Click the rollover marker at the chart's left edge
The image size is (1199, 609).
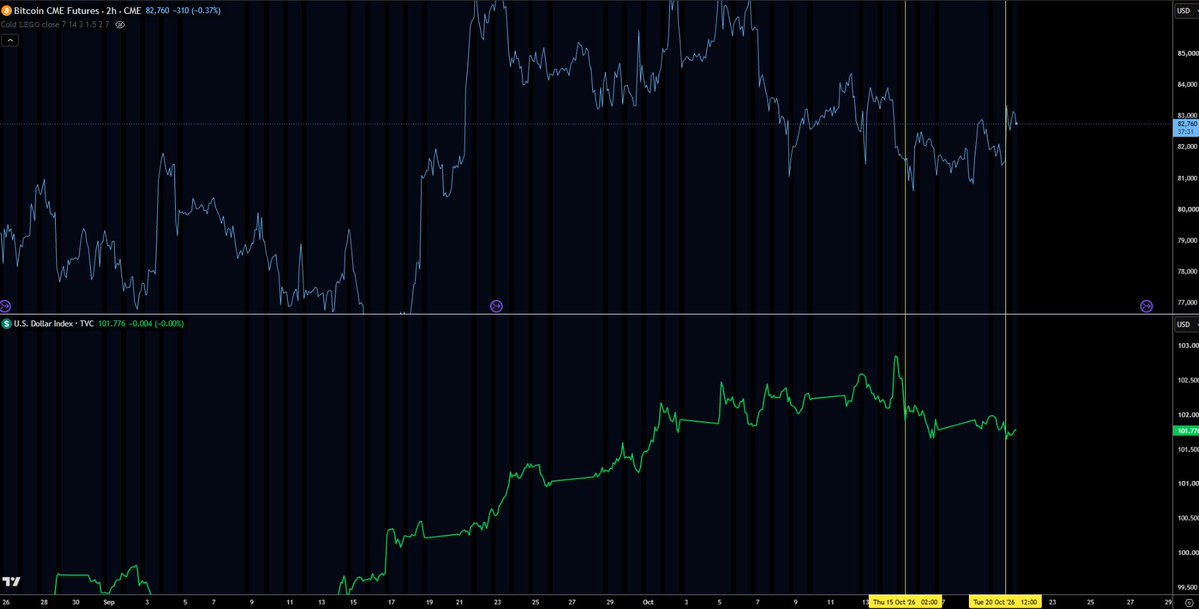click(5, 306)
